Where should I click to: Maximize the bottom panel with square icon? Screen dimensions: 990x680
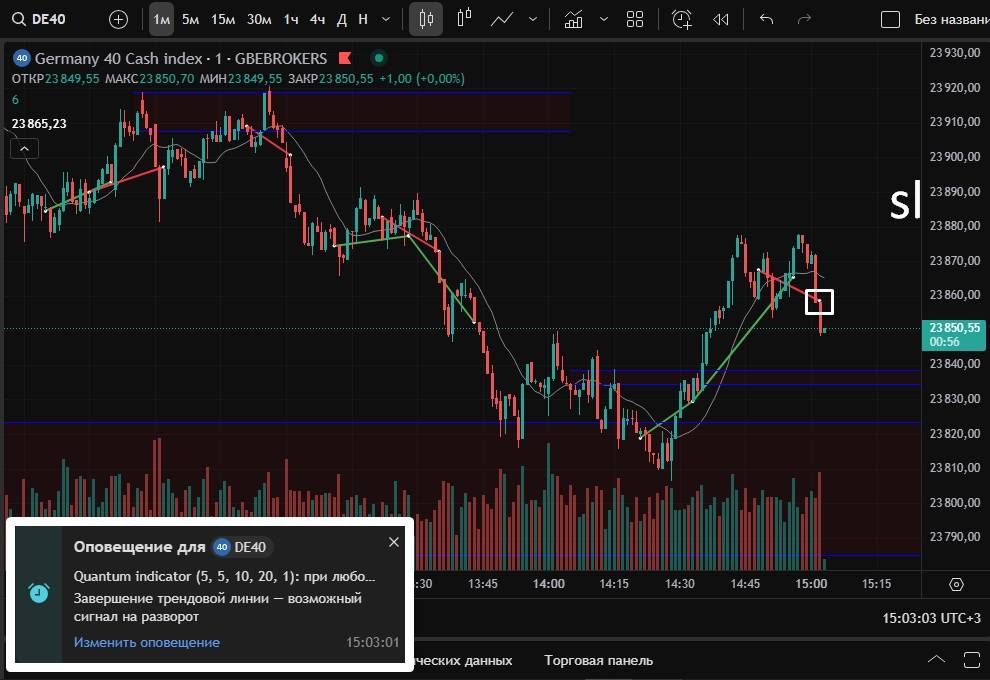(x=971, y=660)
